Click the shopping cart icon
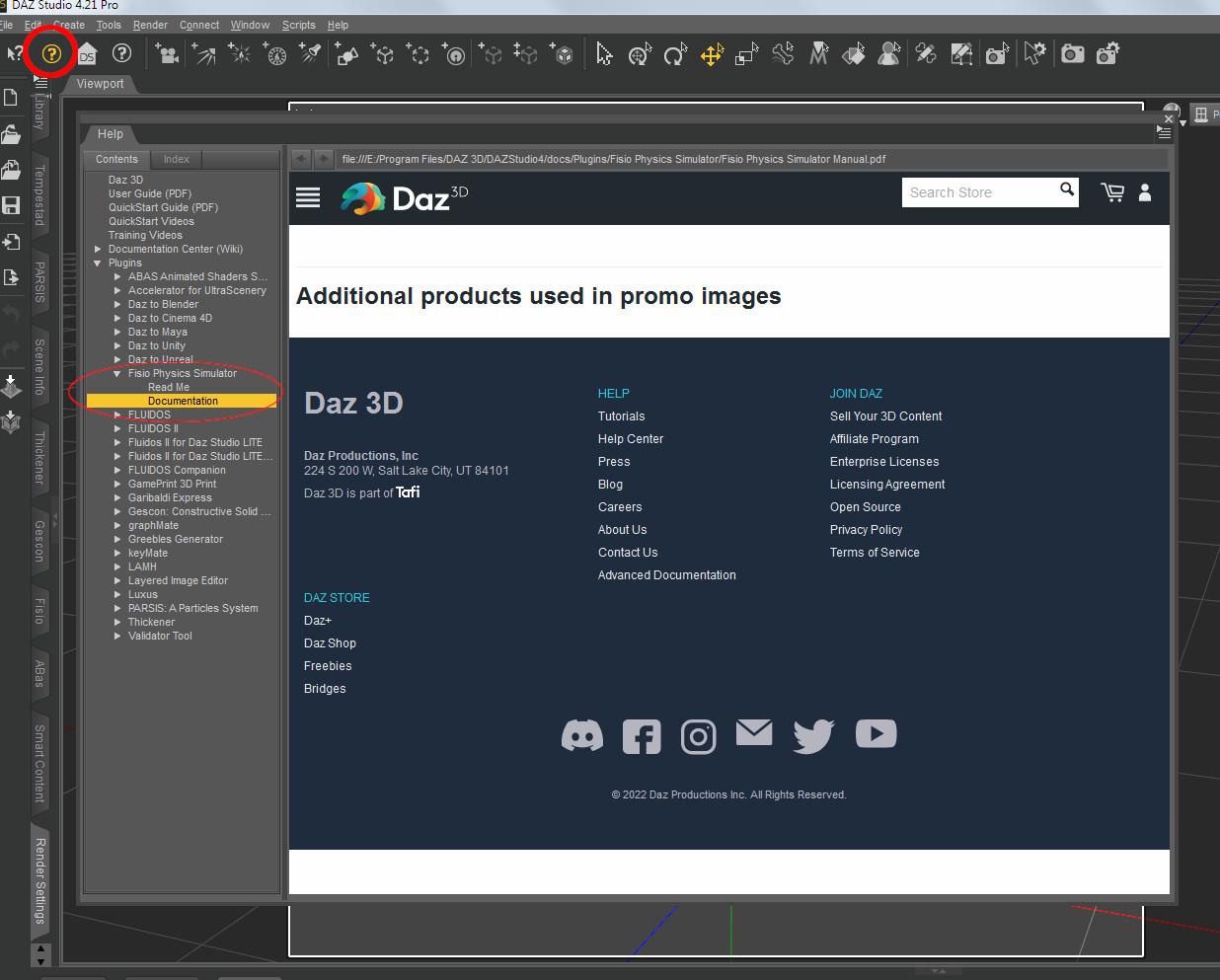 1112,192
